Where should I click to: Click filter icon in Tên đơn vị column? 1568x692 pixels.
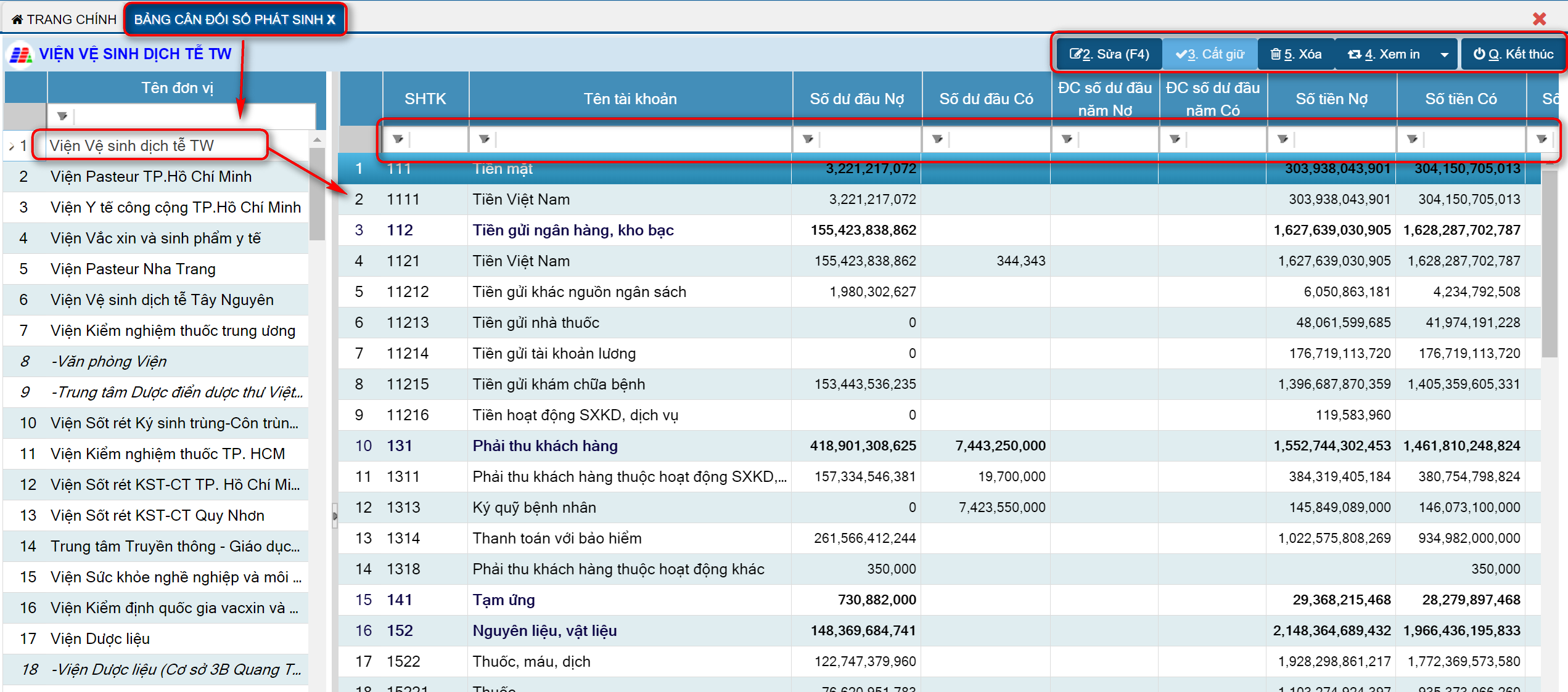pos(62,116)
